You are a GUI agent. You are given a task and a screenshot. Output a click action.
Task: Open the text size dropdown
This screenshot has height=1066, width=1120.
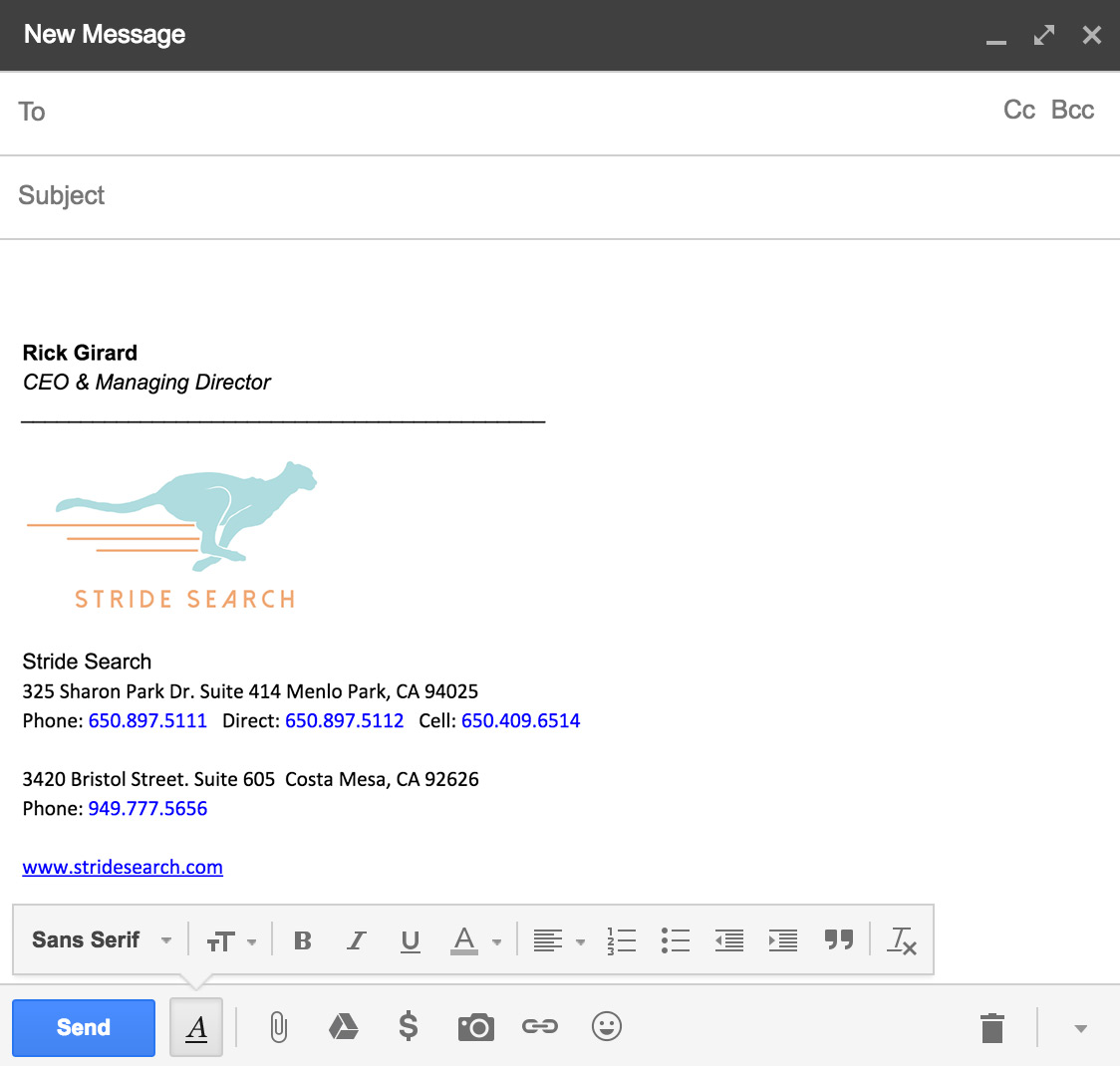[x=231, y=941]
